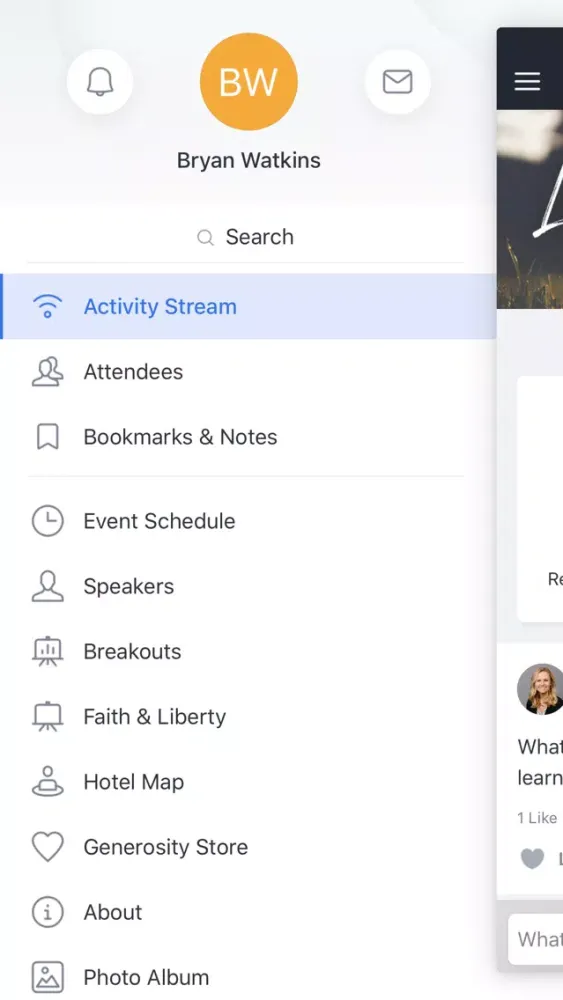The height and width of the screenshot is (1000, 563).
Task: Open About menu item
Action: [249, 912]
